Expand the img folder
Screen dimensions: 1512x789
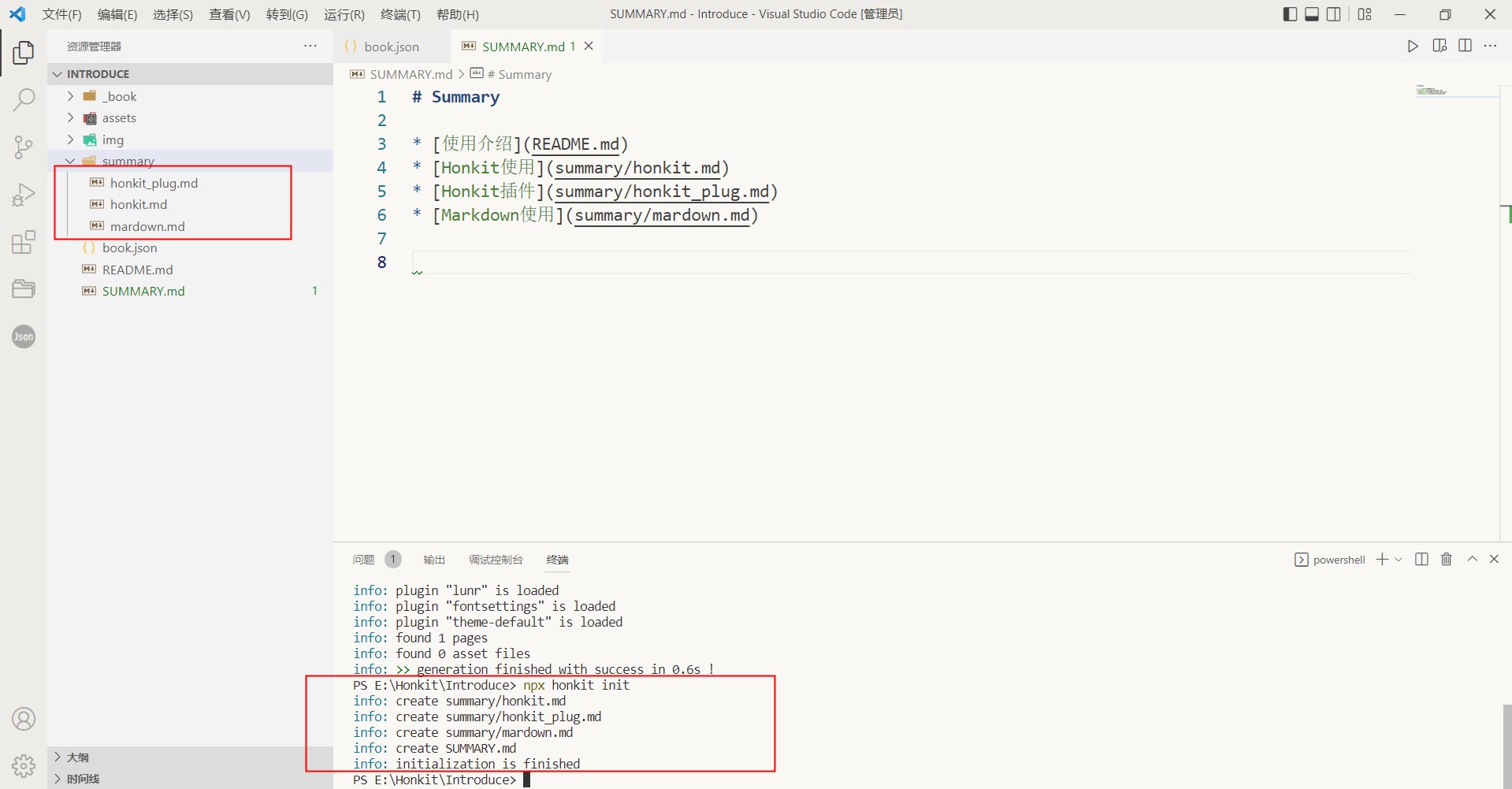(x=70, y=139)
